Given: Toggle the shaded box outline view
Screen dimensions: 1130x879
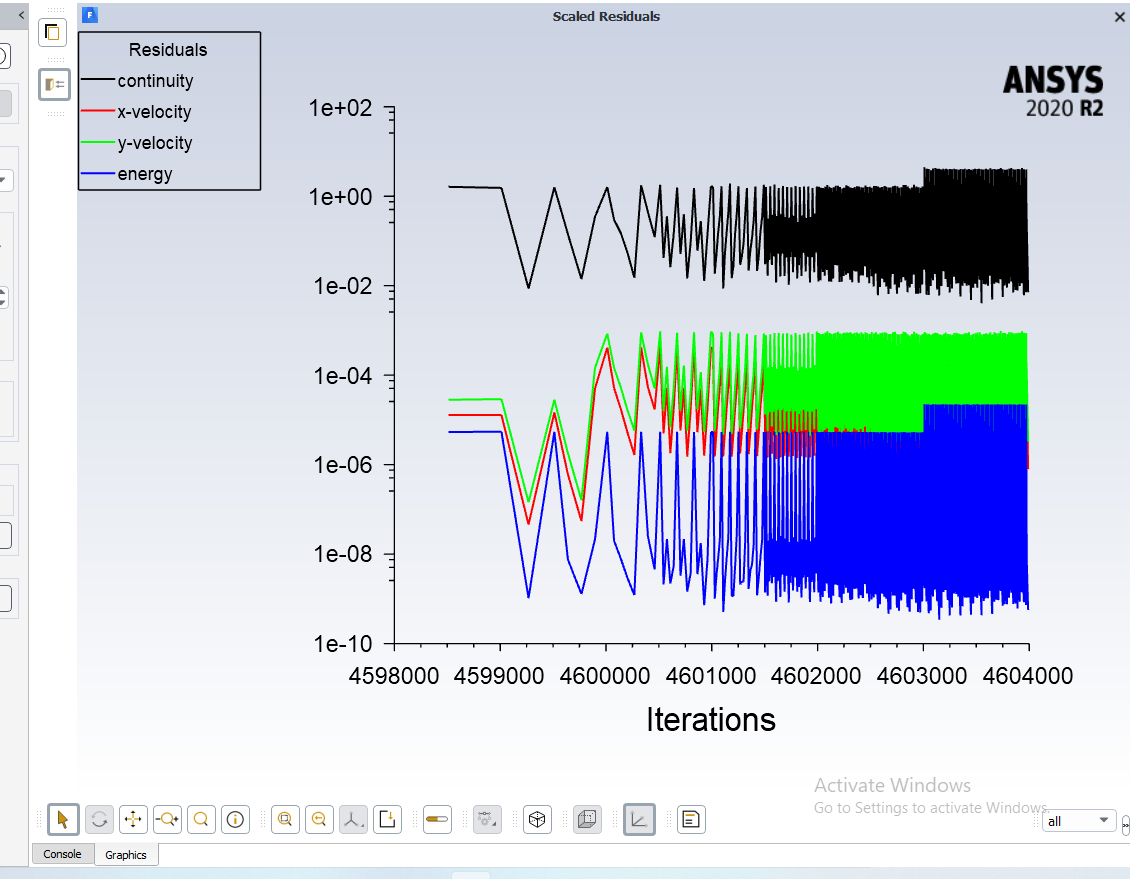Looking at the screenshot, I should pos(588,820).
